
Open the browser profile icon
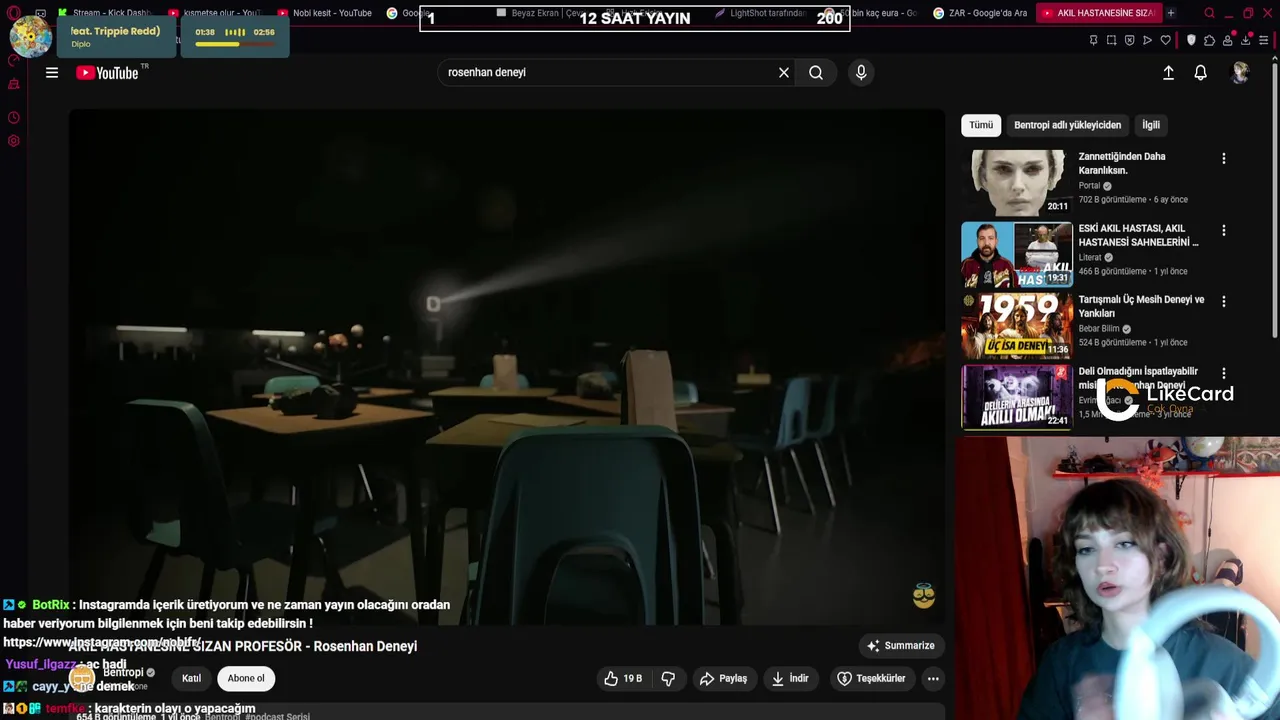[x=1228, y=40]
